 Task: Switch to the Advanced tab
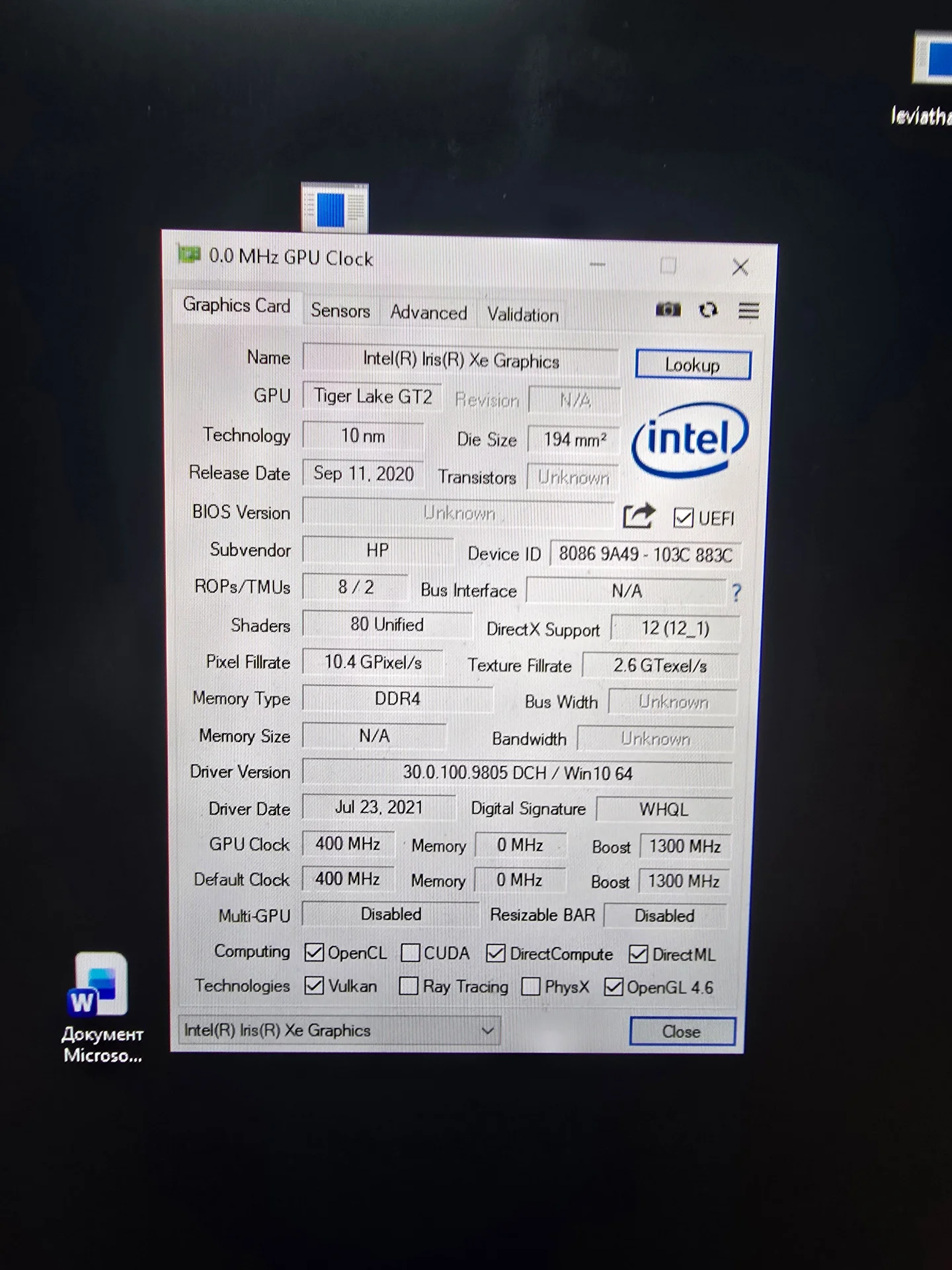click(x=428, y=312)
